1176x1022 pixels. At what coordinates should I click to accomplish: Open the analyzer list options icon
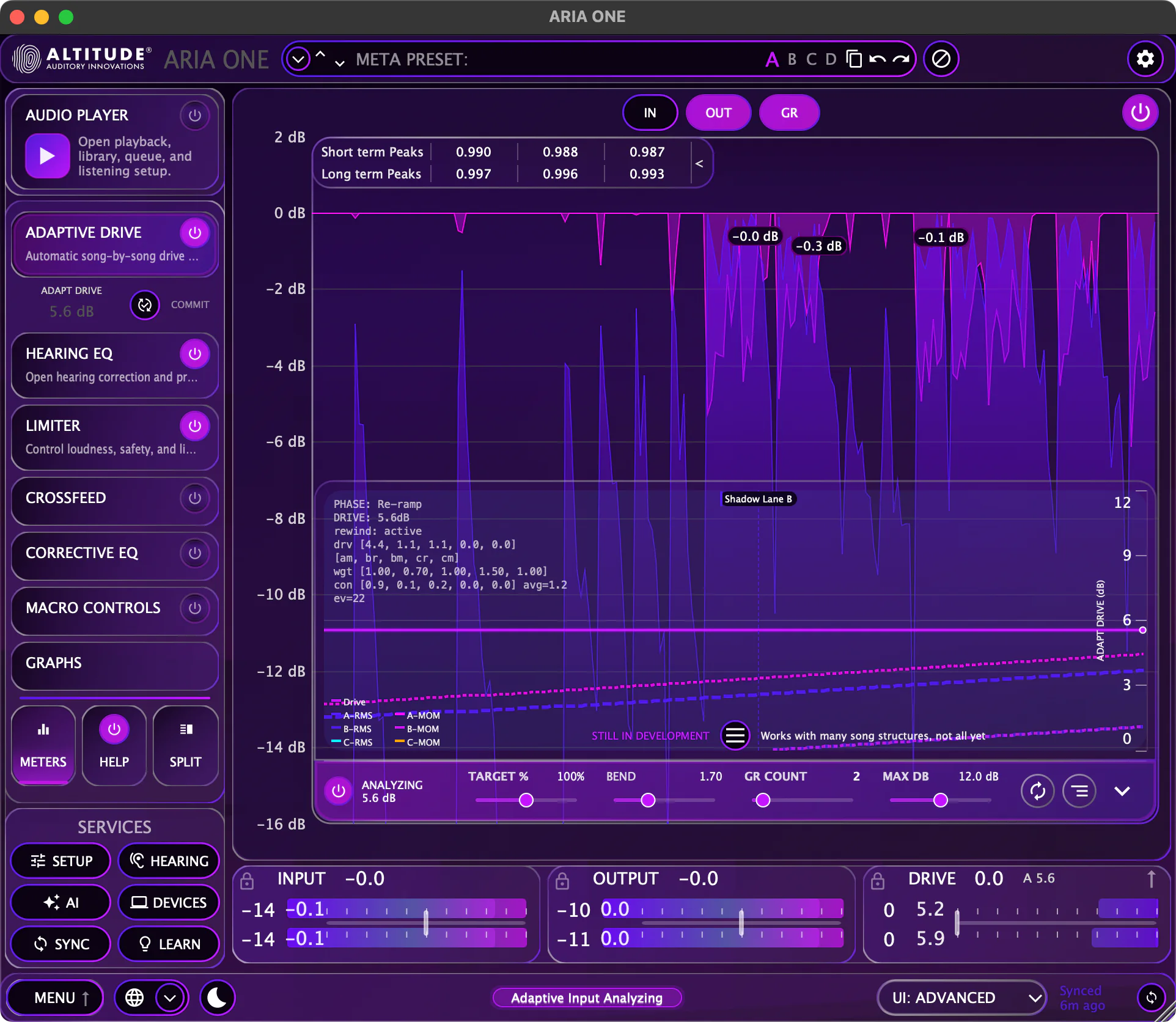1079,791
